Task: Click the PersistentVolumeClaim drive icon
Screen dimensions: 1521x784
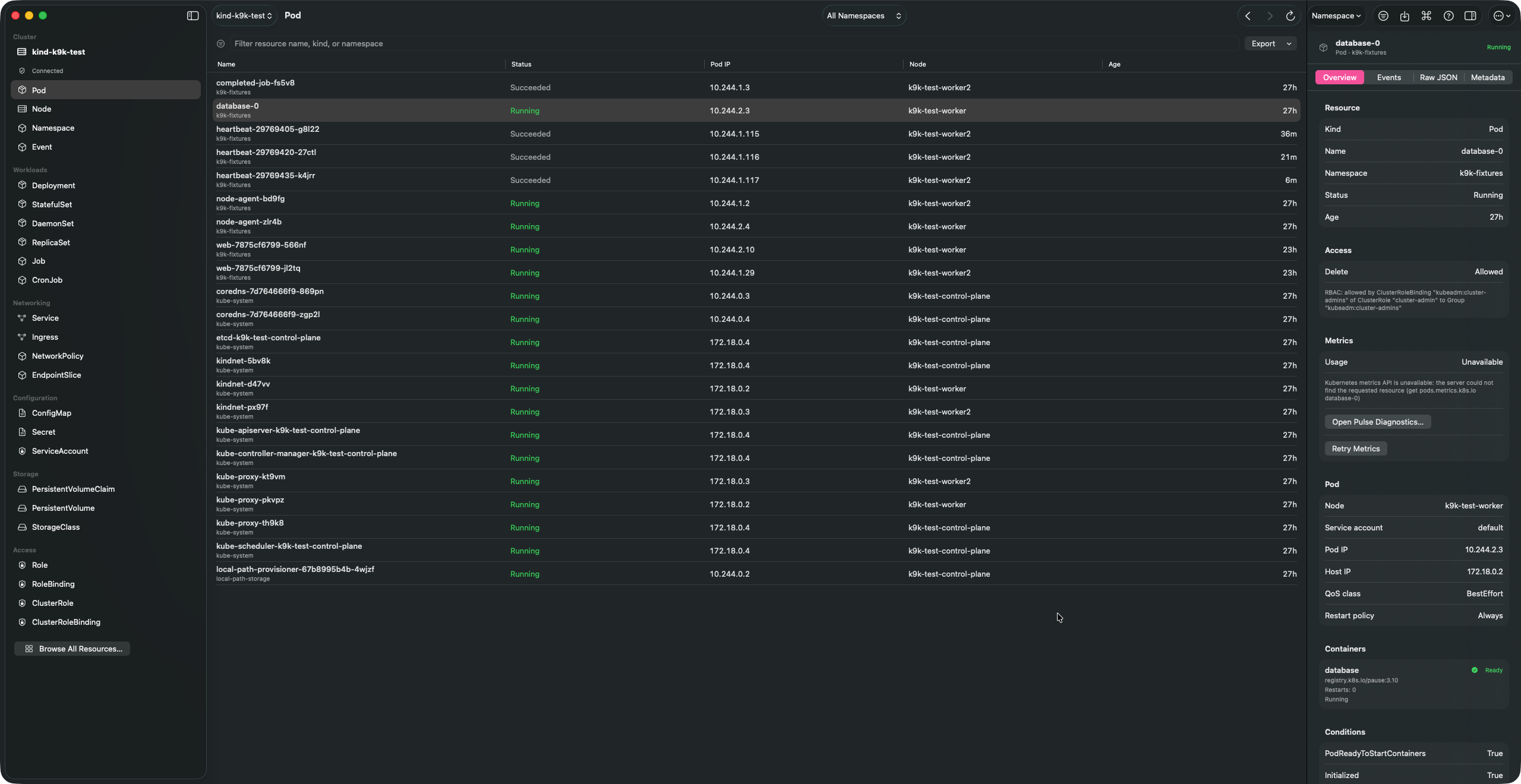Action: [22, 489]
